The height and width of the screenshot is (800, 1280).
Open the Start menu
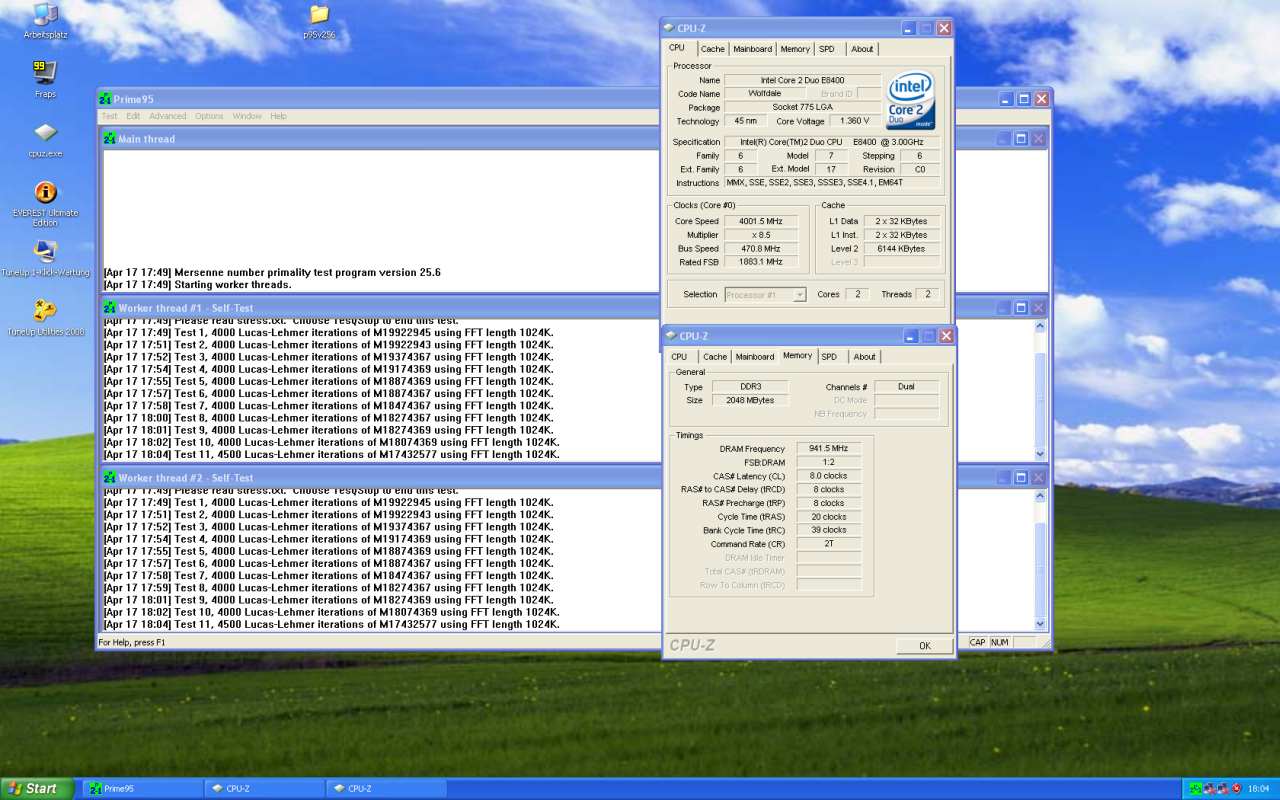pos(37,789)
